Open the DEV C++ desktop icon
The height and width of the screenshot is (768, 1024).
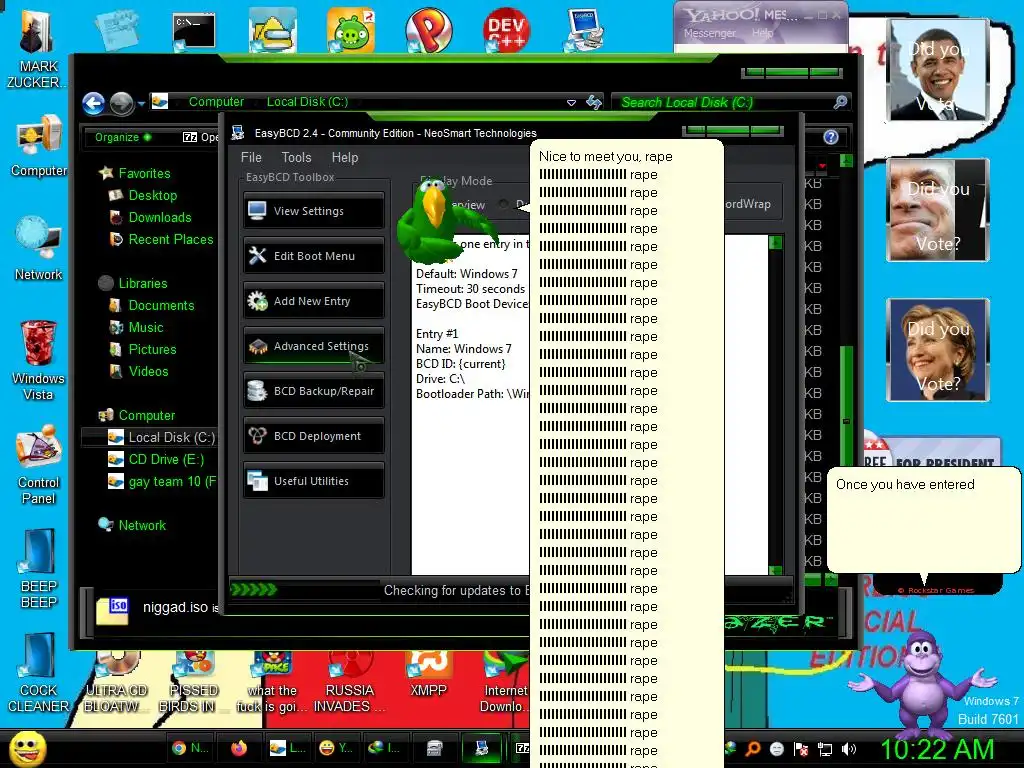pos(506,29)
